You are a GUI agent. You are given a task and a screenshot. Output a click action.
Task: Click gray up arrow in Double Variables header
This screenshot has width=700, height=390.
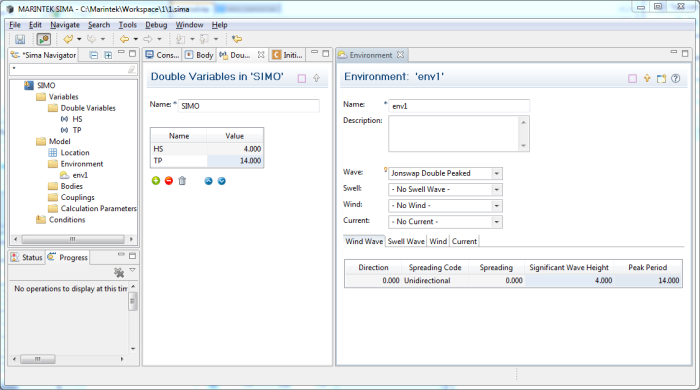click(317, 79)
